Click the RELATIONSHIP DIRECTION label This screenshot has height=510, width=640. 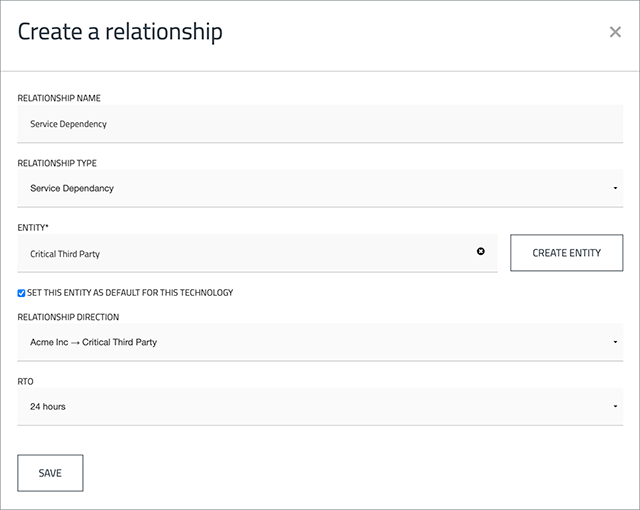[x=68, y=317]
